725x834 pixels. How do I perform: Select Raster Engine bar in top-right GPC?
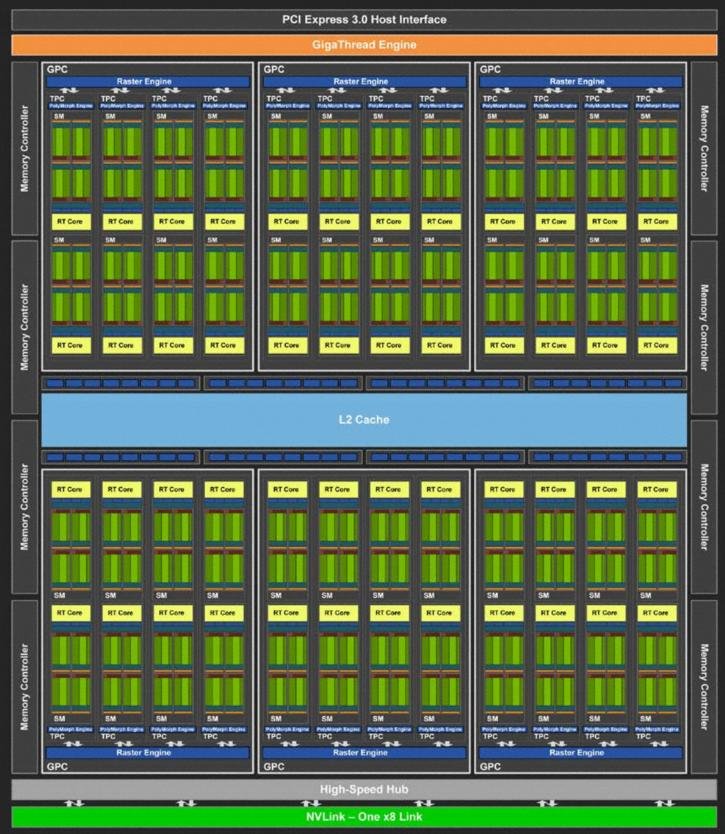coord(581,82)
